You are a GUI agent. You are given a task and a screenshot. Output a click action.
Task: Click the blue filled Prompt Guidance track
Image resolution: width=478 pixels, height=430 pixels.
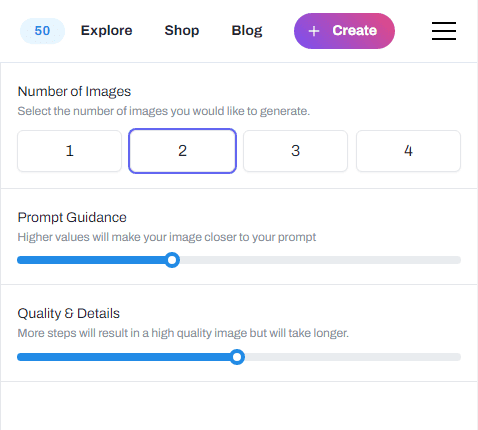91,260
